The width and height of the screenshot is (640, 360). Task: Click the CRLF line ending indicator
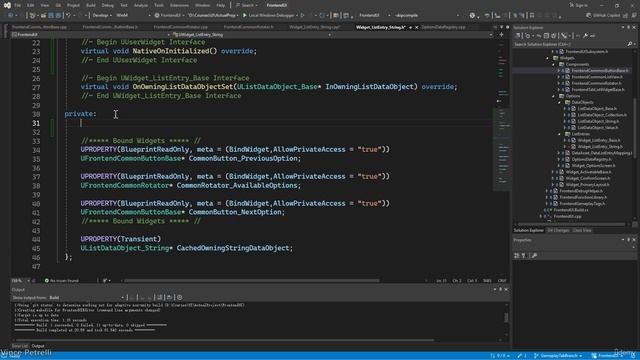click(x=502, y=281)
